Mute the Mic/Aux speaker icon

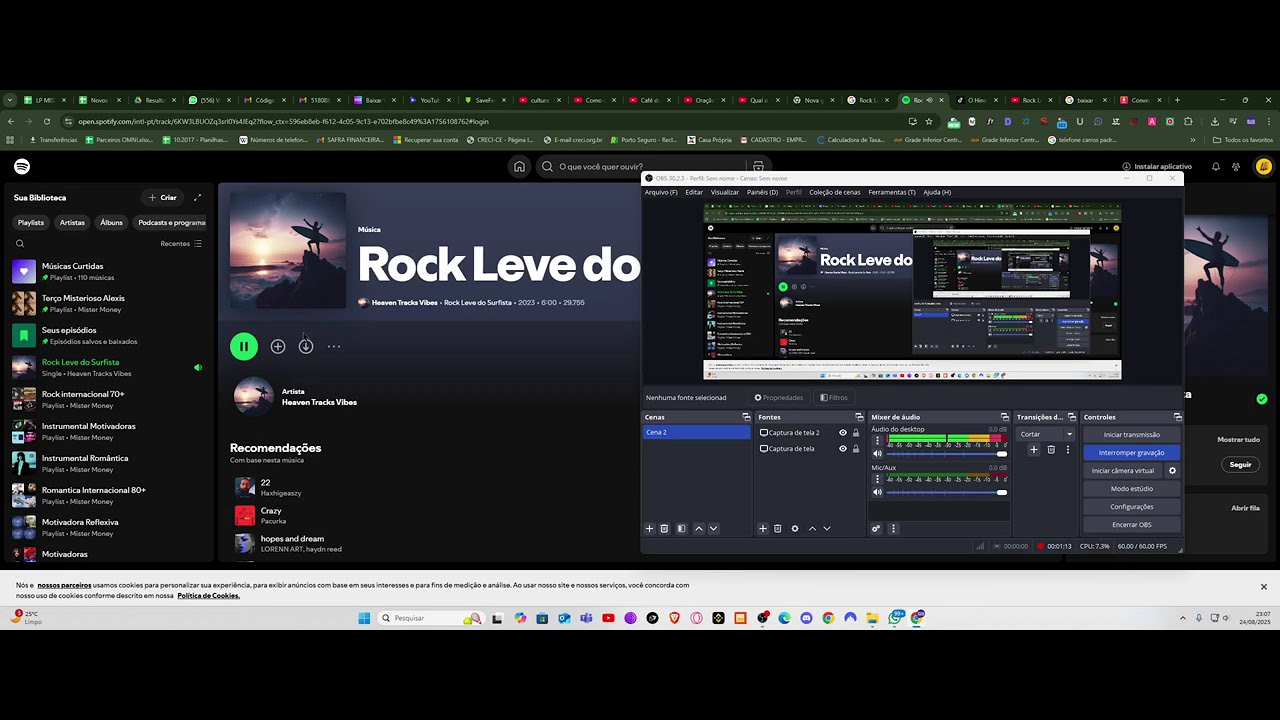click(878, 492)
